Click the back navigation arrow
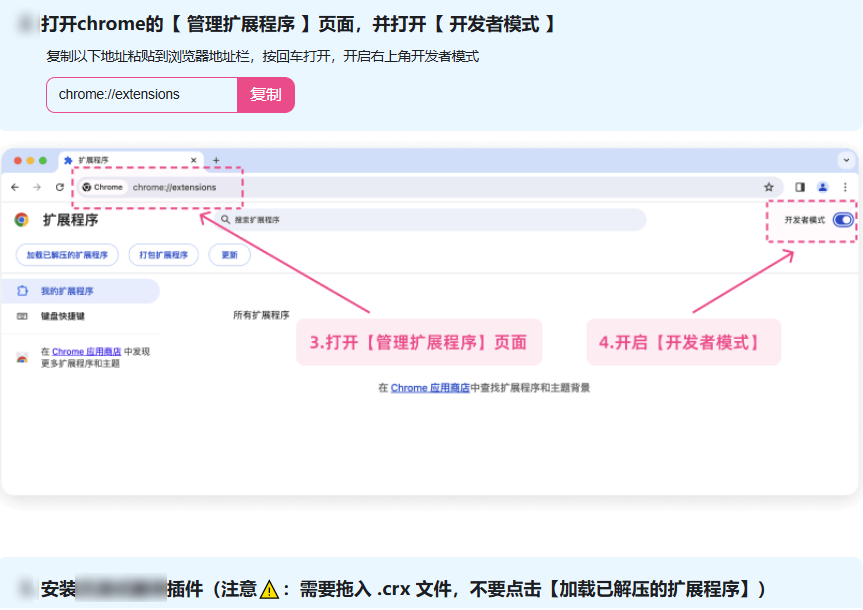 point(14,187)
